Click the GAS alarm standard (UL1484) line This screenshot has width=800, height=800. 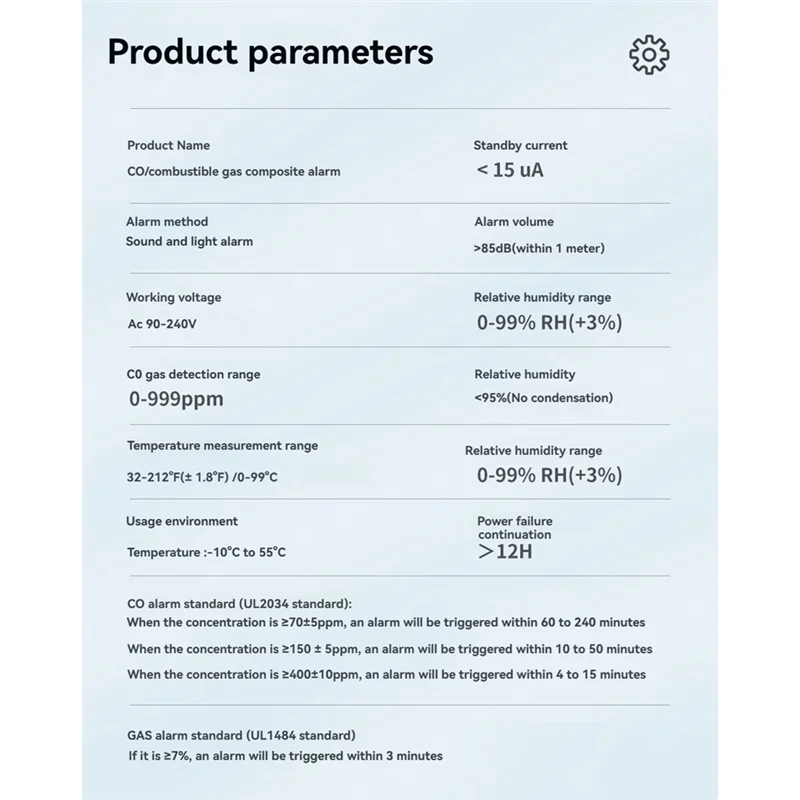[241, 735]
